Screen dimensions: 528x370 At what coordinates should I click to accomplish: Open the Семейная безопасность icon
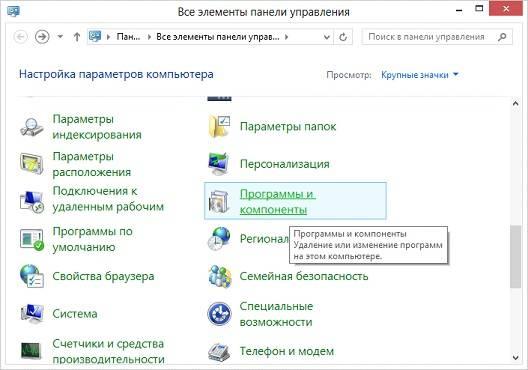tap(220, 276)
